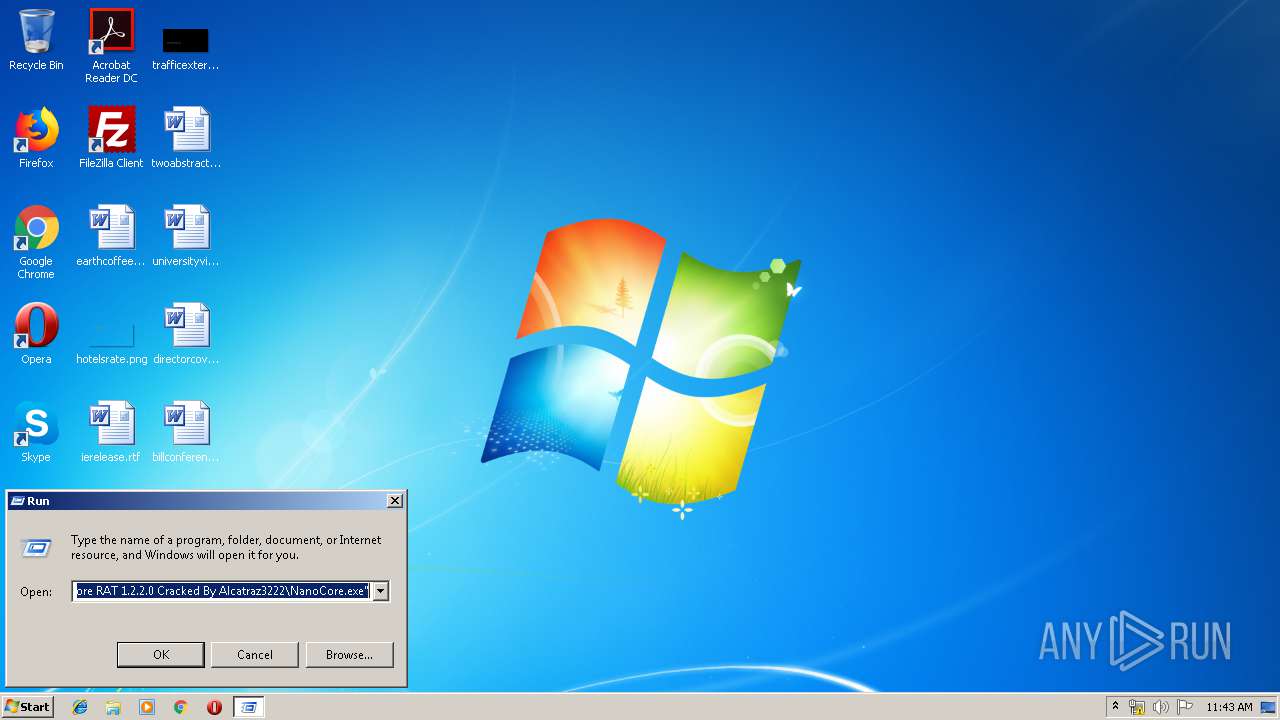Image resolution: width=1280 pixels, height=720 pixels.
Task: Click the Run dialog taskbar button
Action: click(x=249, y=707)
